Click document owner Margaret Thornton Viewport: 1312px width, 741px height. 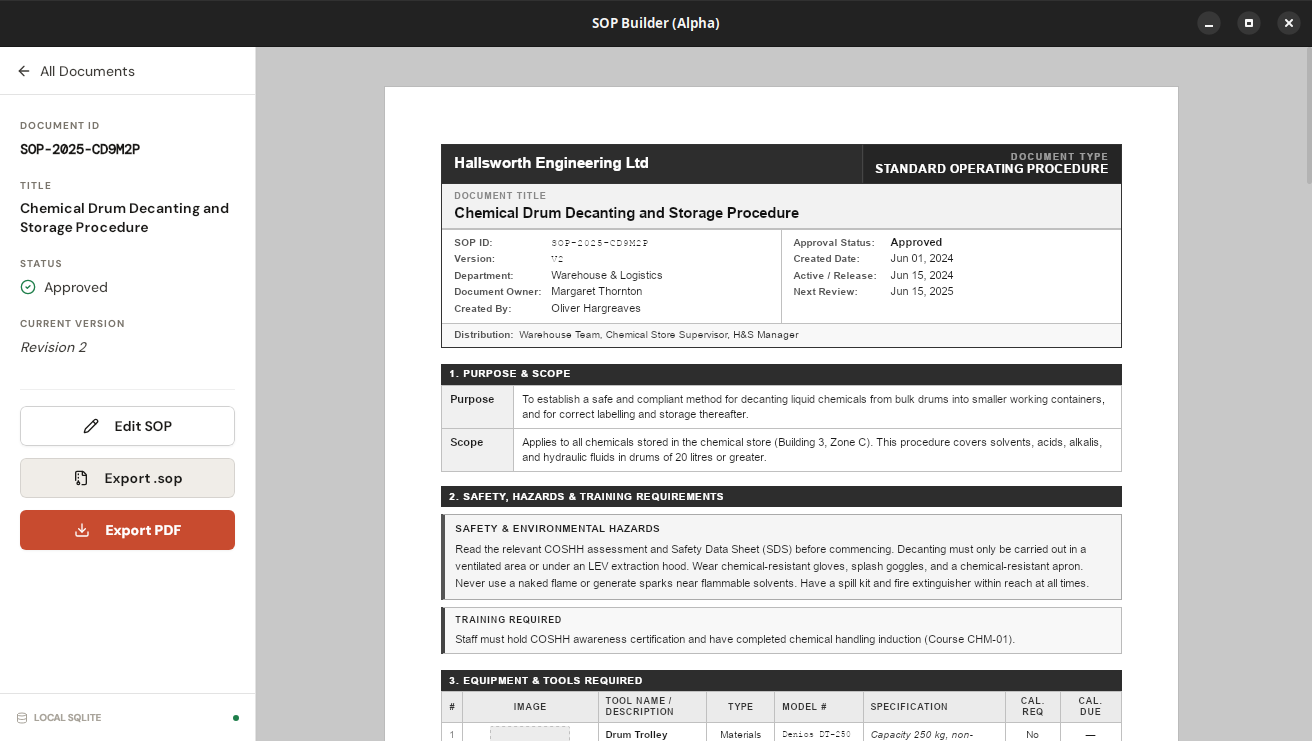point(596,292)
